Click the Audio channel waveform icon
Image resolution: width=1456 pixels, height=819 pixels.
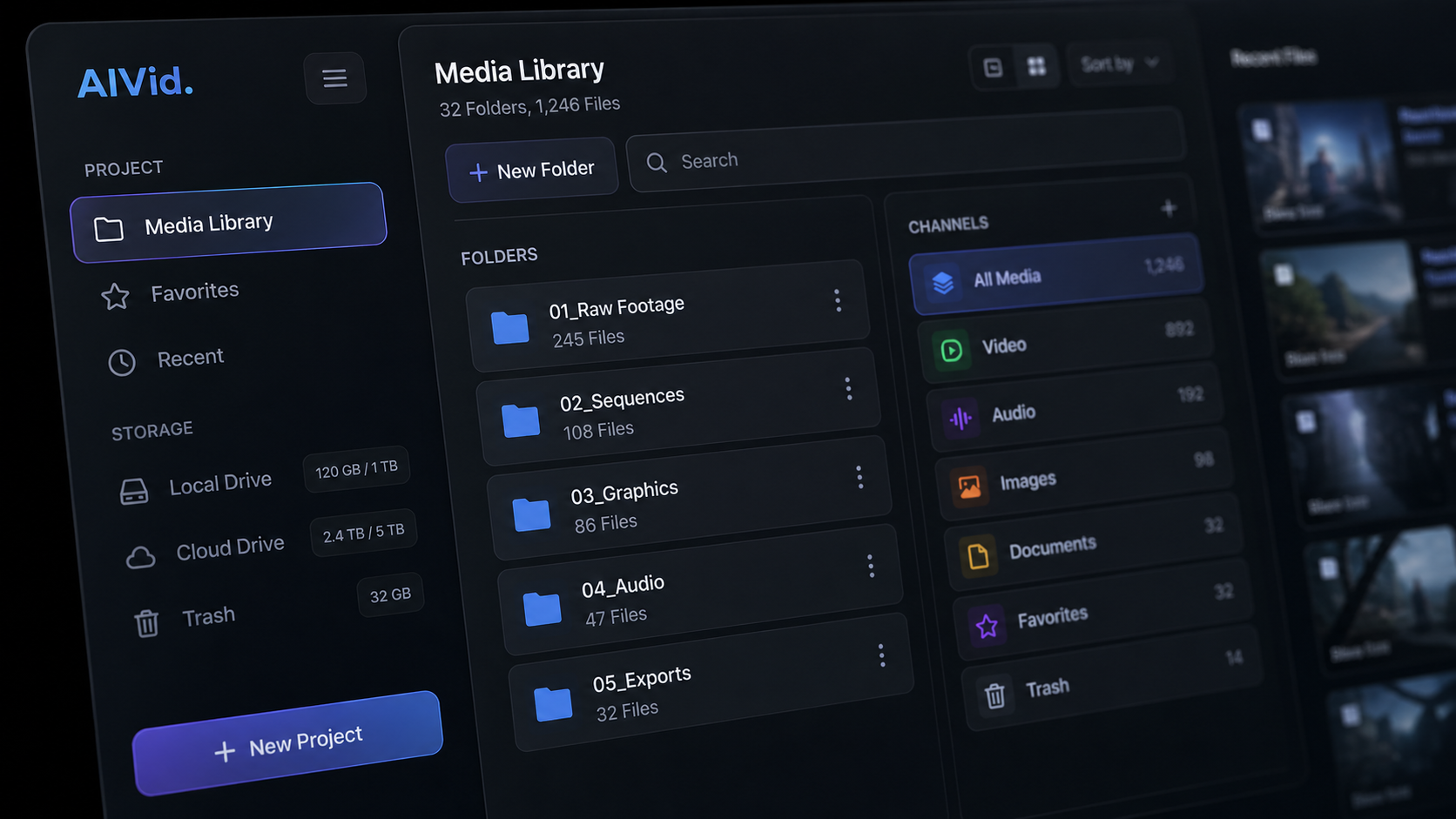click(x=961, y=419)
